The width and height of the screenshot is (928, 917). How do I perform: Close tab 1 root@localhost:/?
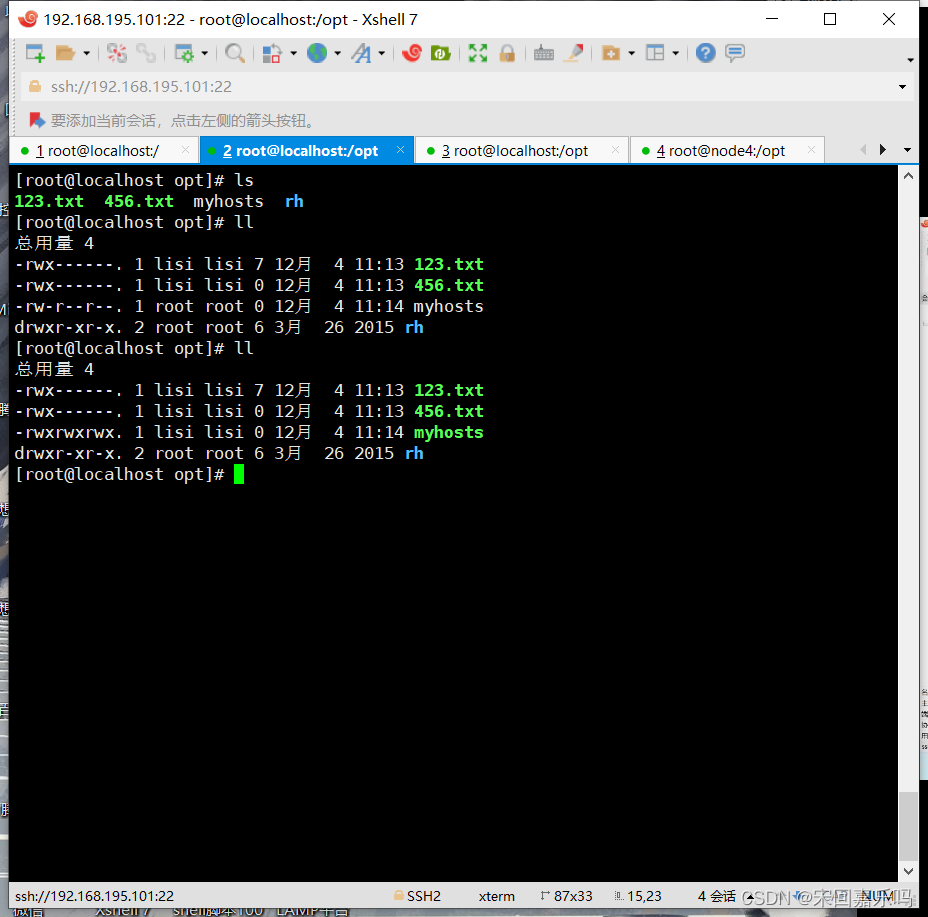[185, 150]
